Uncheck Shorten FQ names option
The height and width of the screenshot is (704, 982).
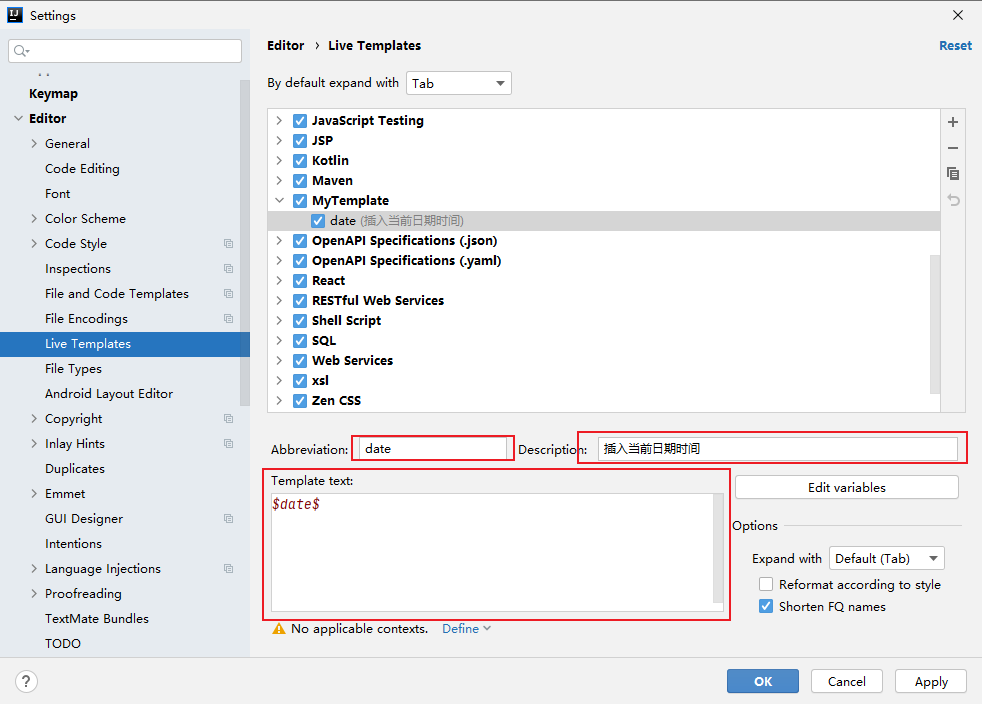[x=765, y=606]
